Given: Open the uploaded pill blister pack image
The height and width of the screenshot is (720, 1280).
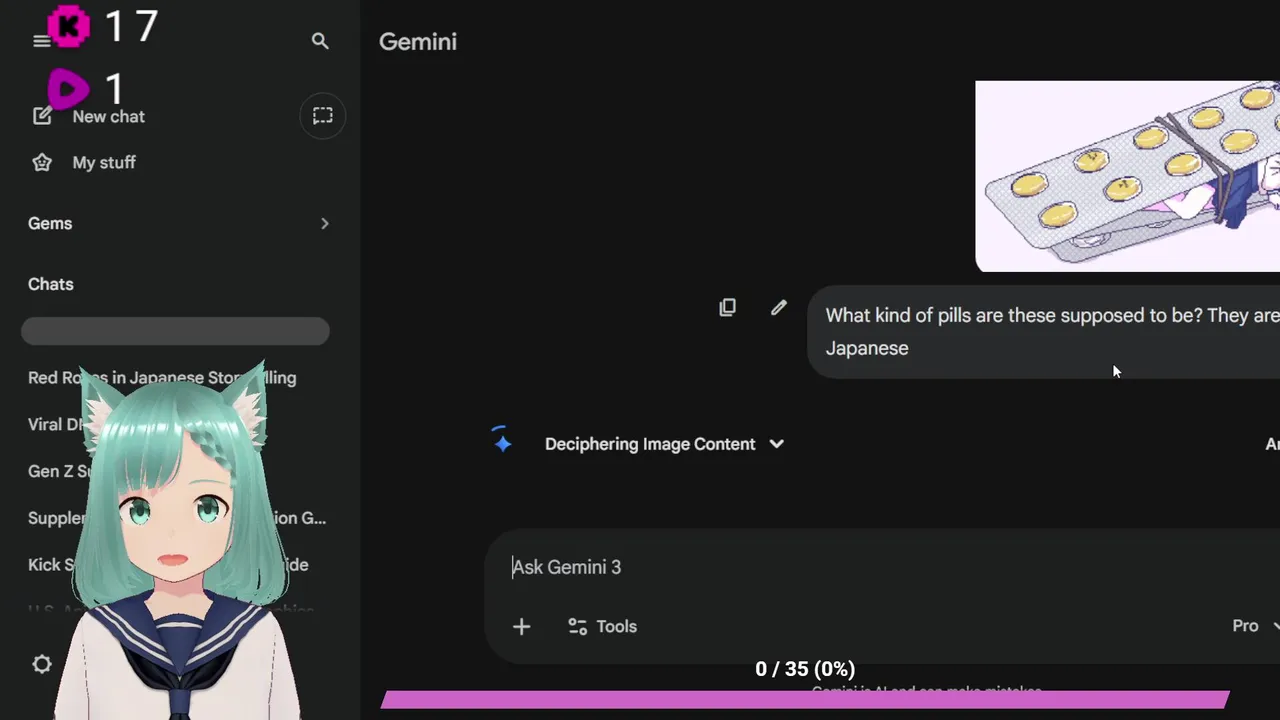Looking at the screenshot, I should (1127, 176).
